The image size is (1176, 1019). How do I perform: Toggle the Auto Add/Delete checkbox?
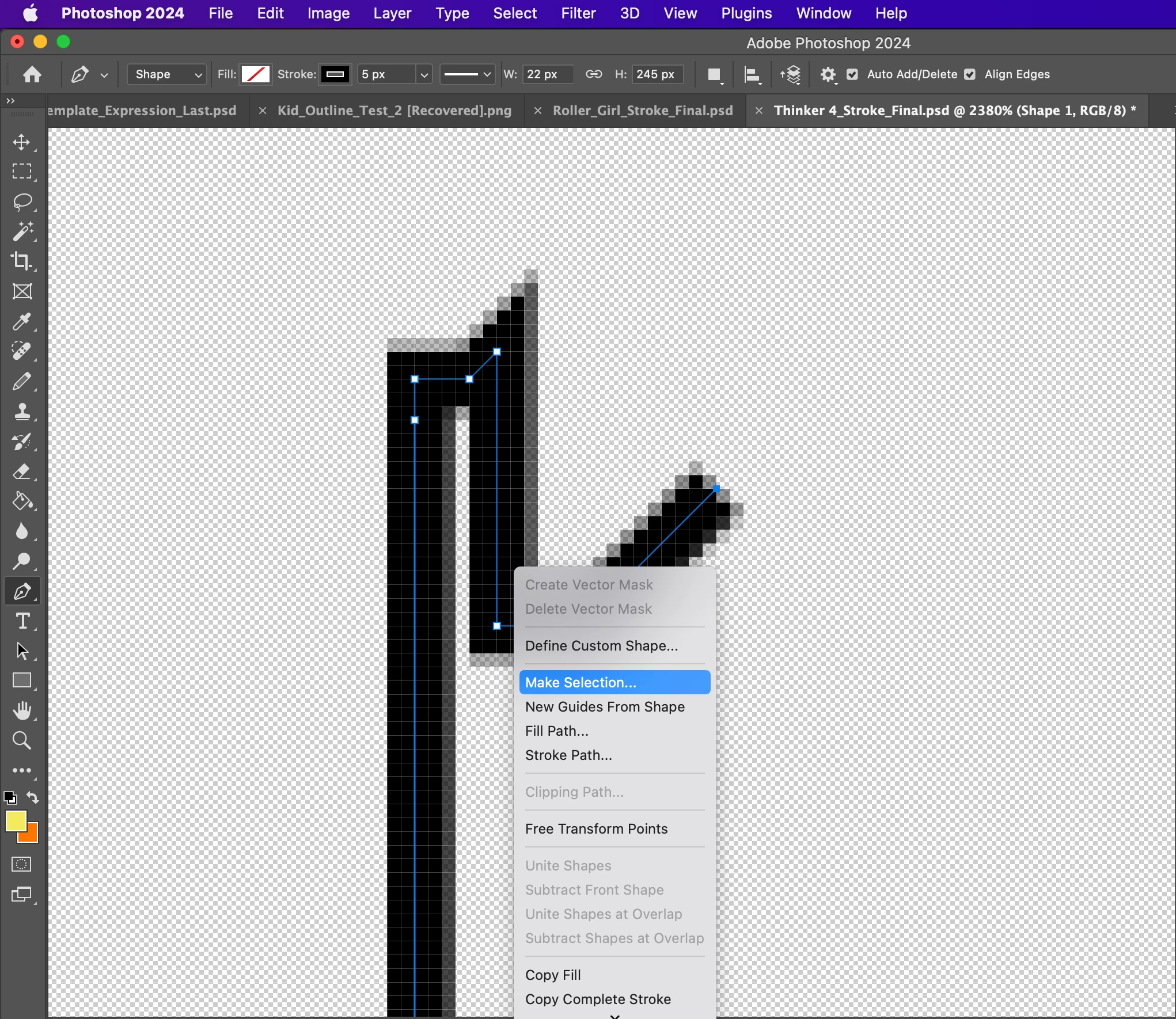[852, 74]
